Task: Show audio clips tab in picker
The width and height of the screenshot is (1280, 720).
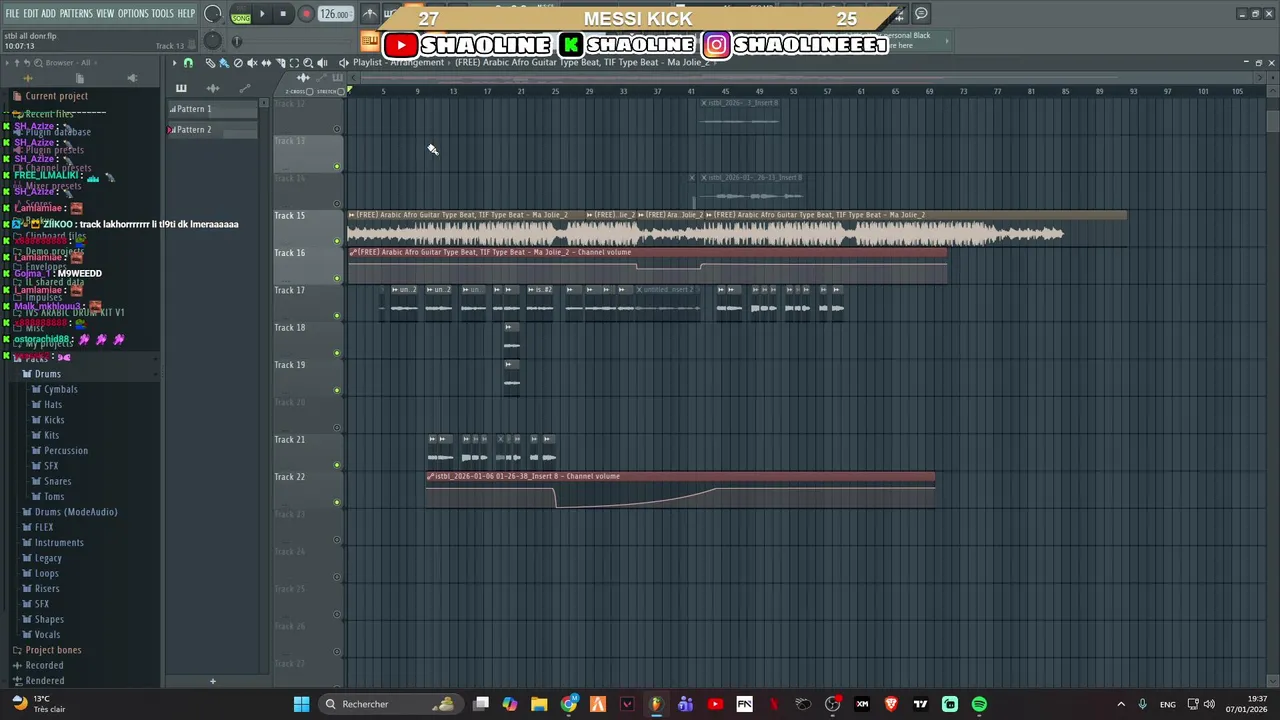Action: point(213,88)
